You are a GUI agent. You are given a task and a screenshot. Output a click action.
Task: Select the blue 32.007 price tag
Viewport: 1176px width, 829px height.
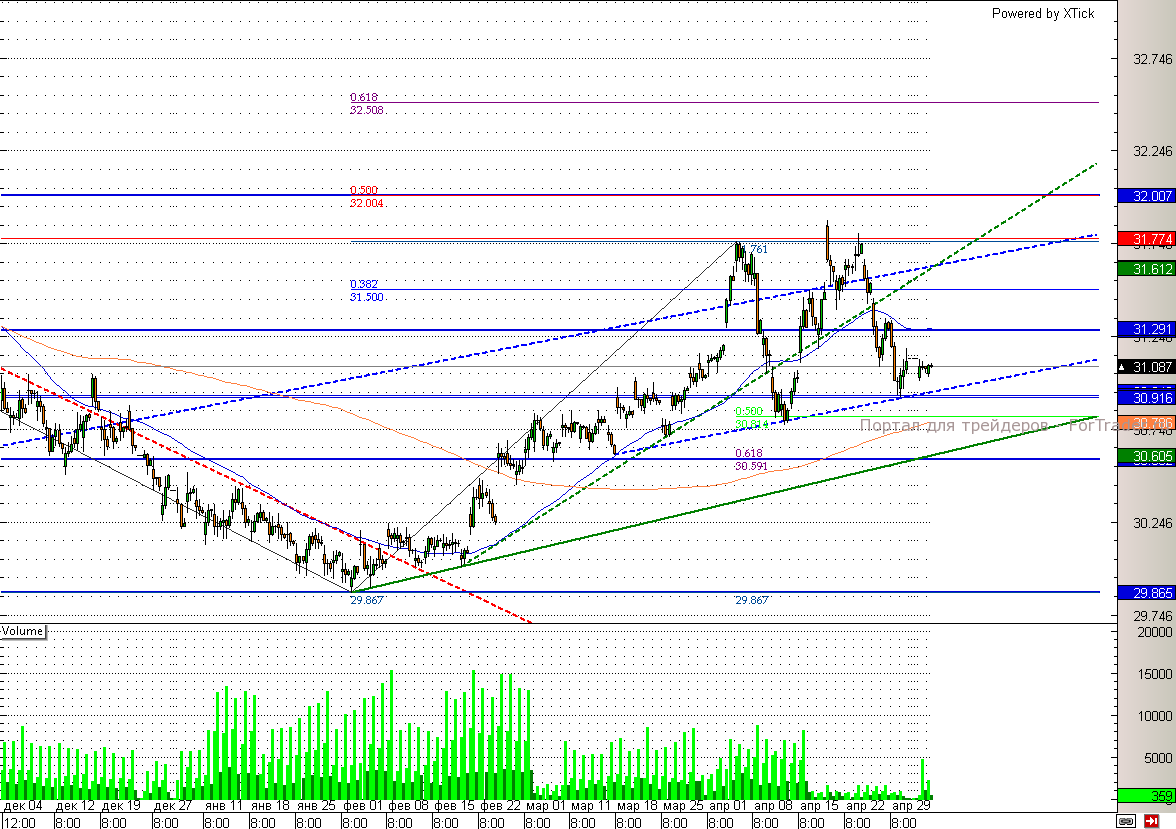point(1145,196)
